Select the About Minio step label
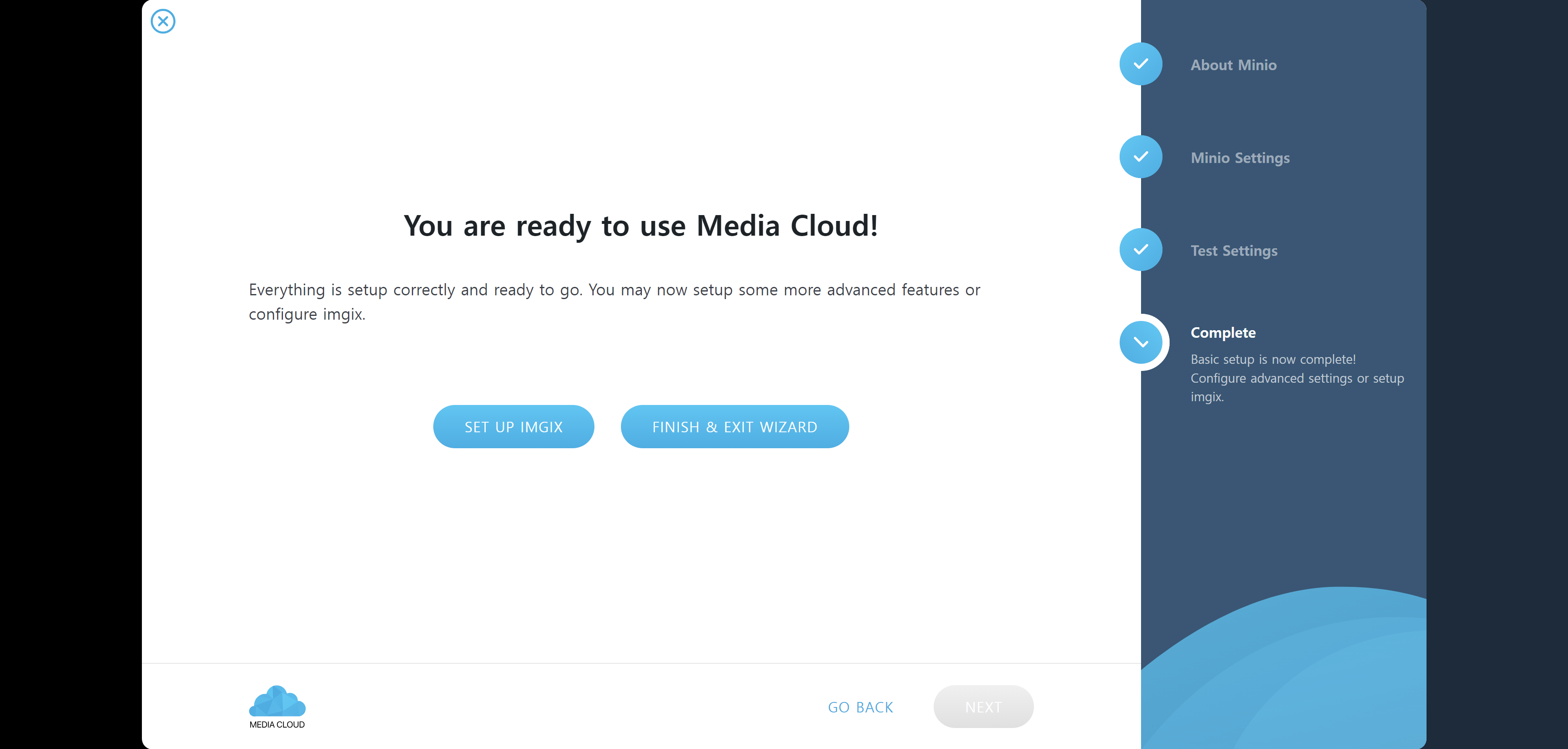This screenshot has width=1568, height=749. tap(1233, 65)
